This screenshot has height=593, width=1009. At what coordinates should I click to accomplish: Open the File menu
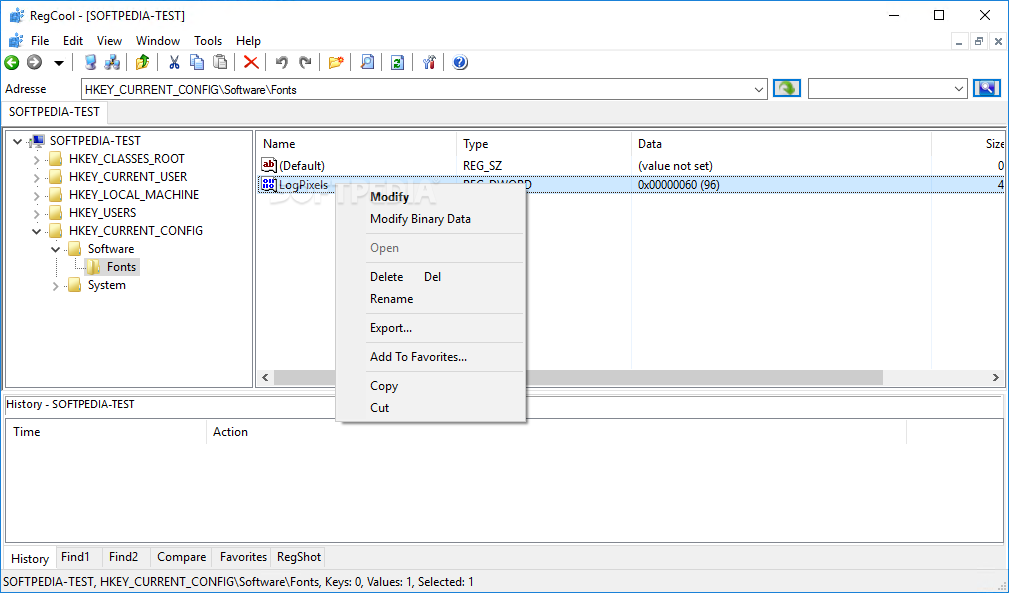(40, 41)
